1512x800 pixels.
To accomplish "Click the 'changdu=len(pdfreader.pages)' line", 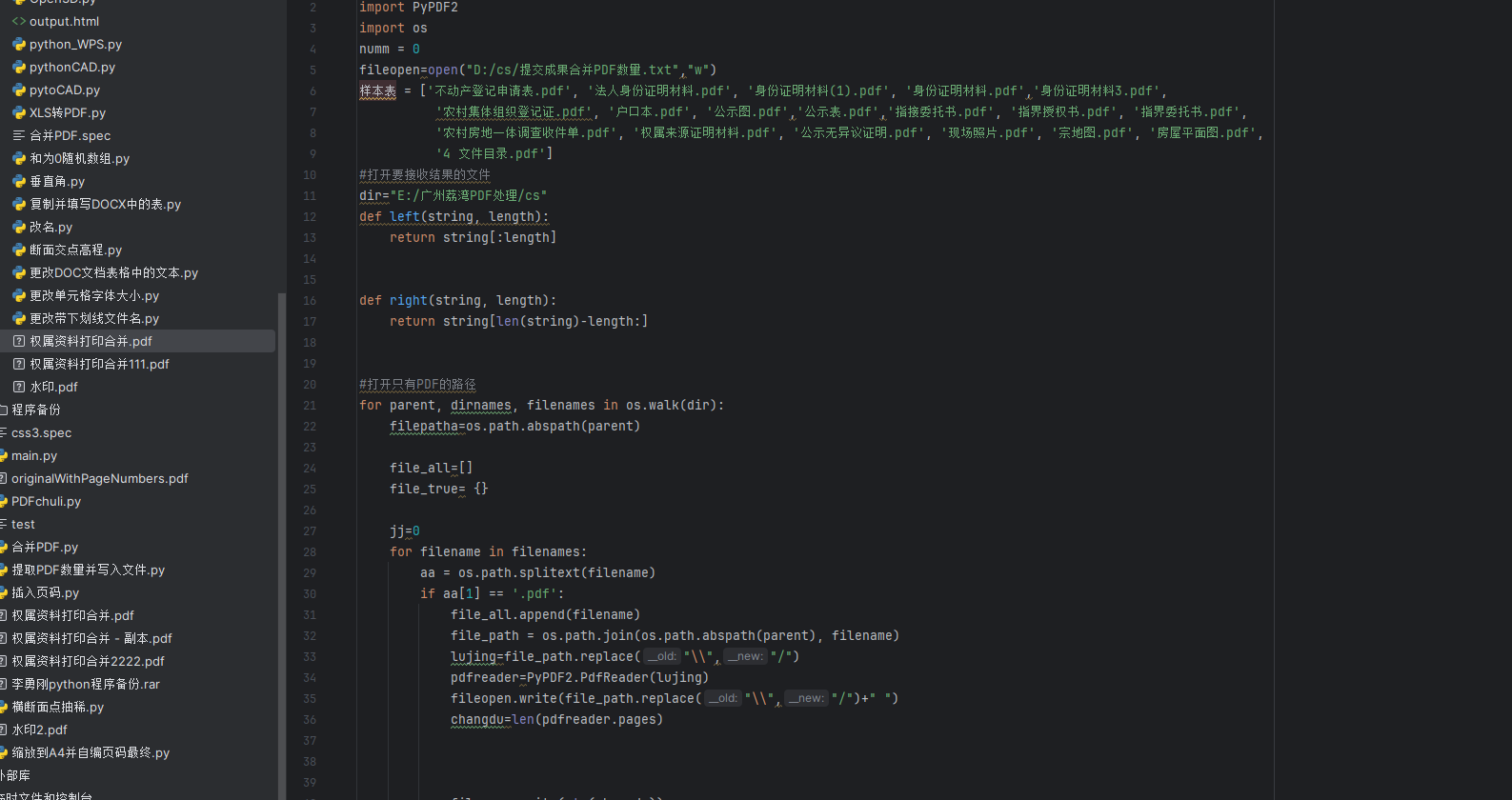I will 557,720.
